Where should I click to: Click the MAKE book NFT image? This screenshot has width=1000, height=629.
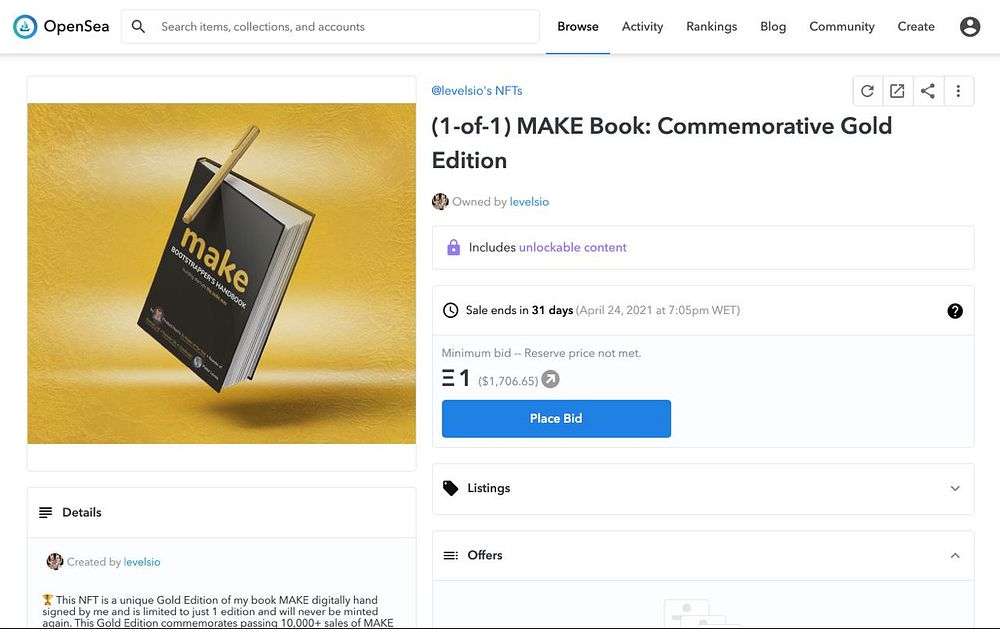click(221, 273)
